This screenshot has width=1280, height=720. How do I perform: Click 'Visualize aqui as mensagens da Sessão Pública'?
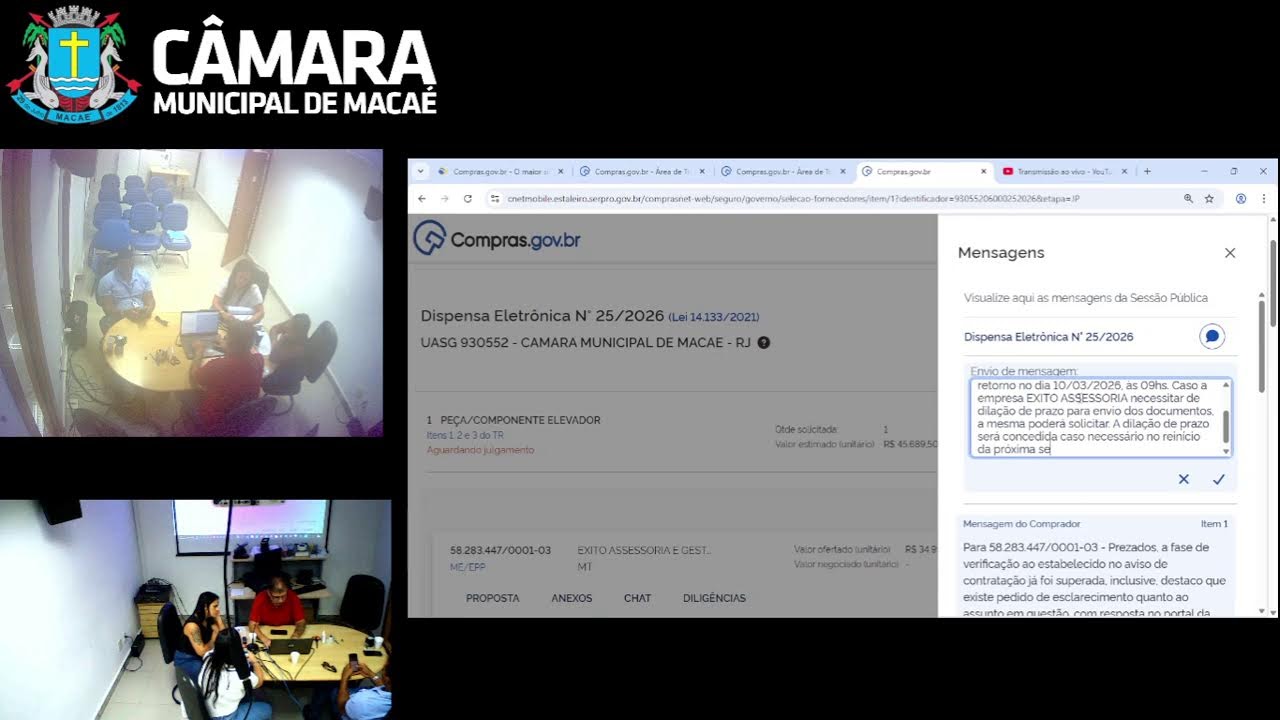click(x=1086, y=298)
